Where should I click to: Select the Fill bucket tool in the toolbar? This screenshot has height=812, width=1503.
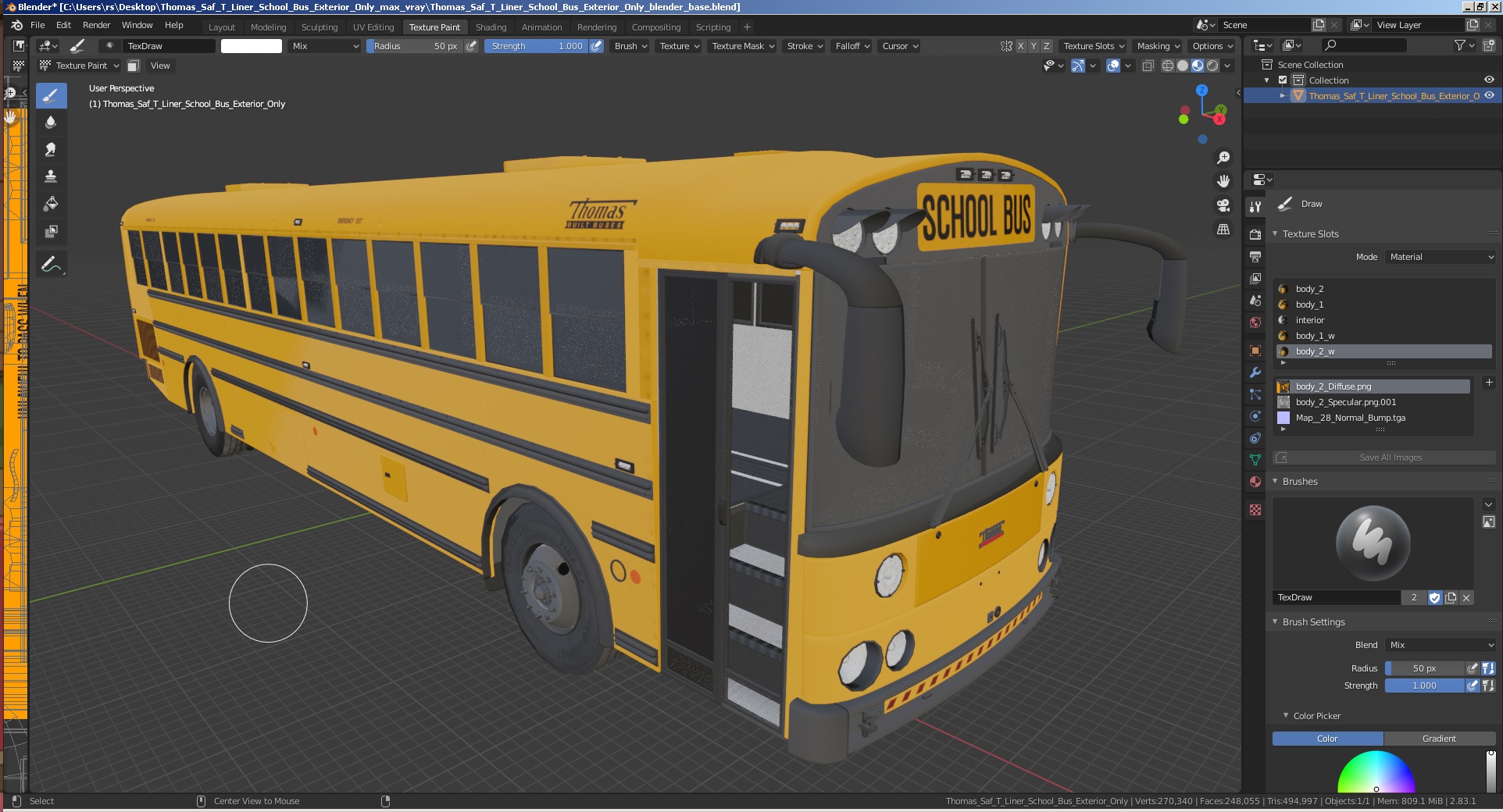coord(51,204)
